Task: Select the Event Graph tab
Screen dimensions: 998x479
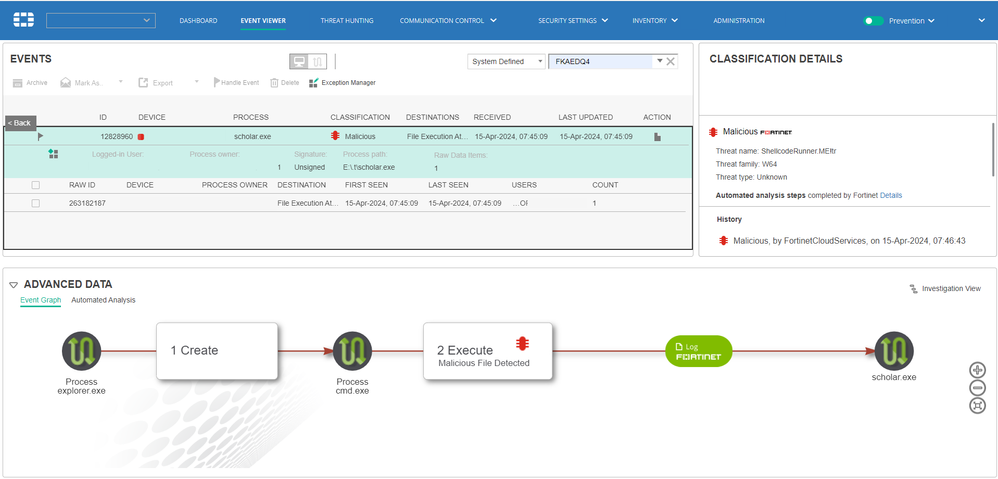Action: [41, 300]
